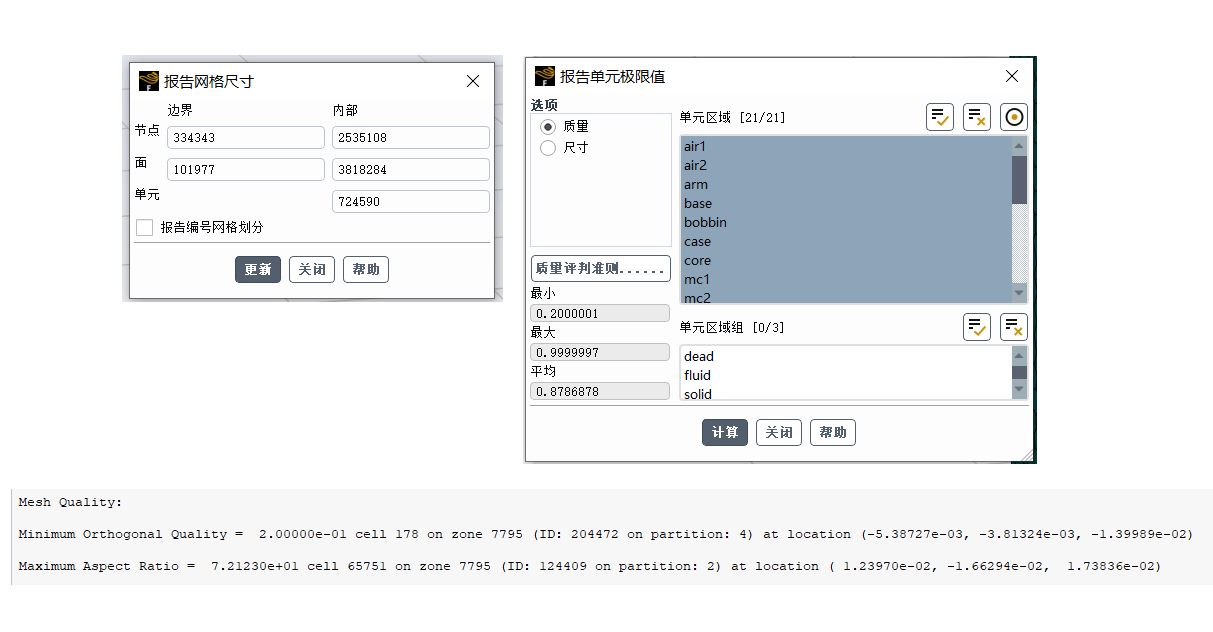The width and height of the screenshot is (1213, 632).
Task: Deselect all groups in 单元区域组 list
Action: [1013, 327]
